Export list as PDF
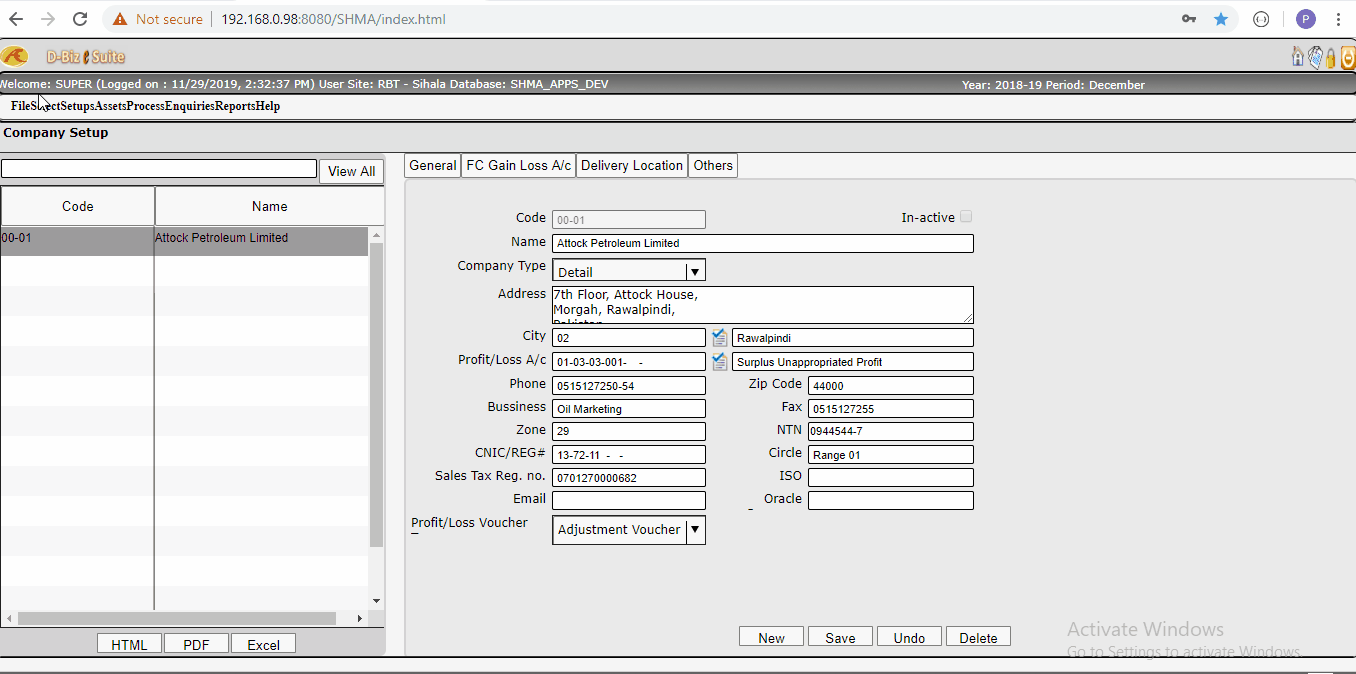The height and width of the screenshot is (674, 1356). coord(196,644)
